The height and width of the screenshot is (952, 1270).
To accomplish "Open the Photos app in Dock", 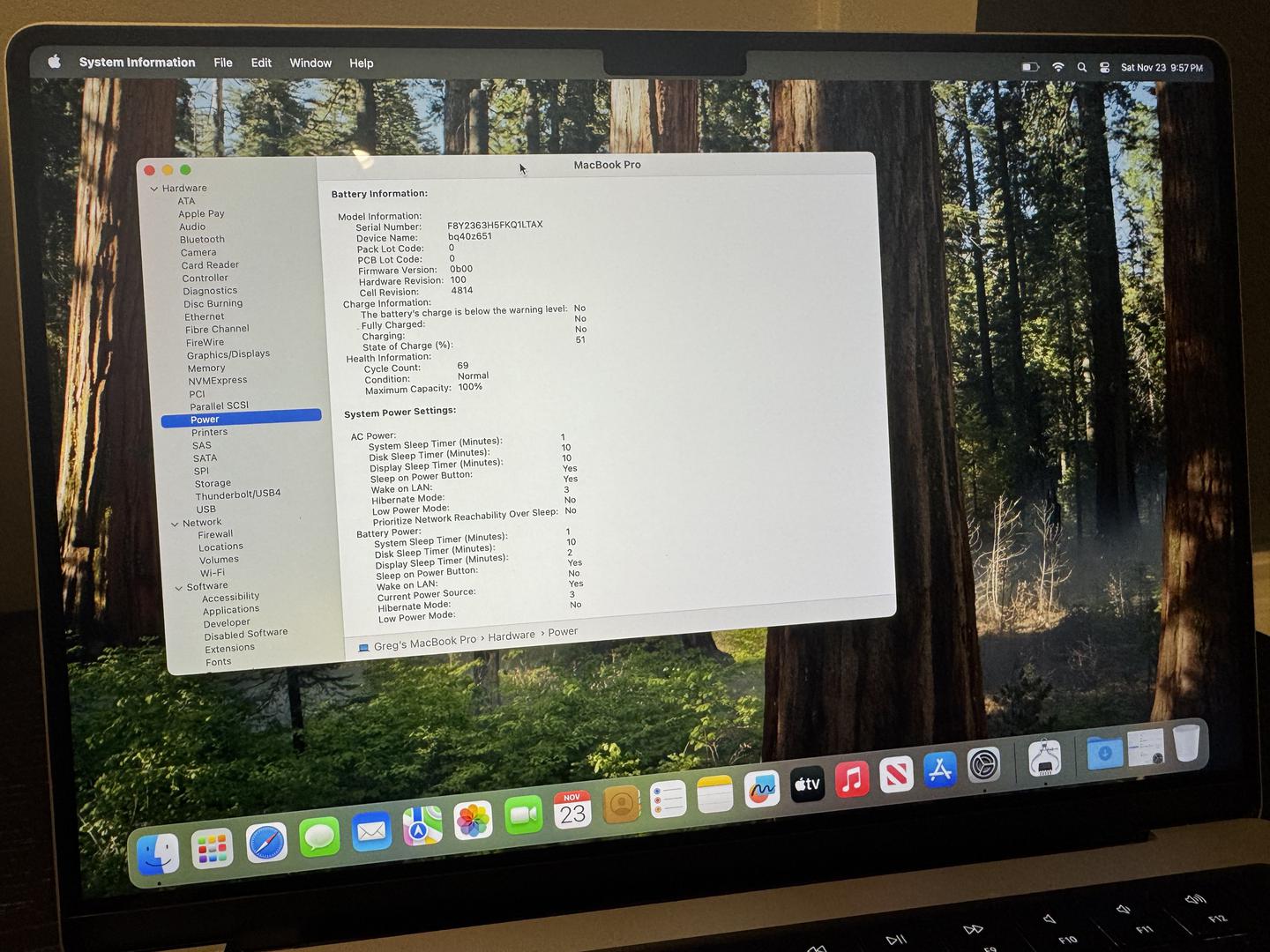I will coord(473,821).
